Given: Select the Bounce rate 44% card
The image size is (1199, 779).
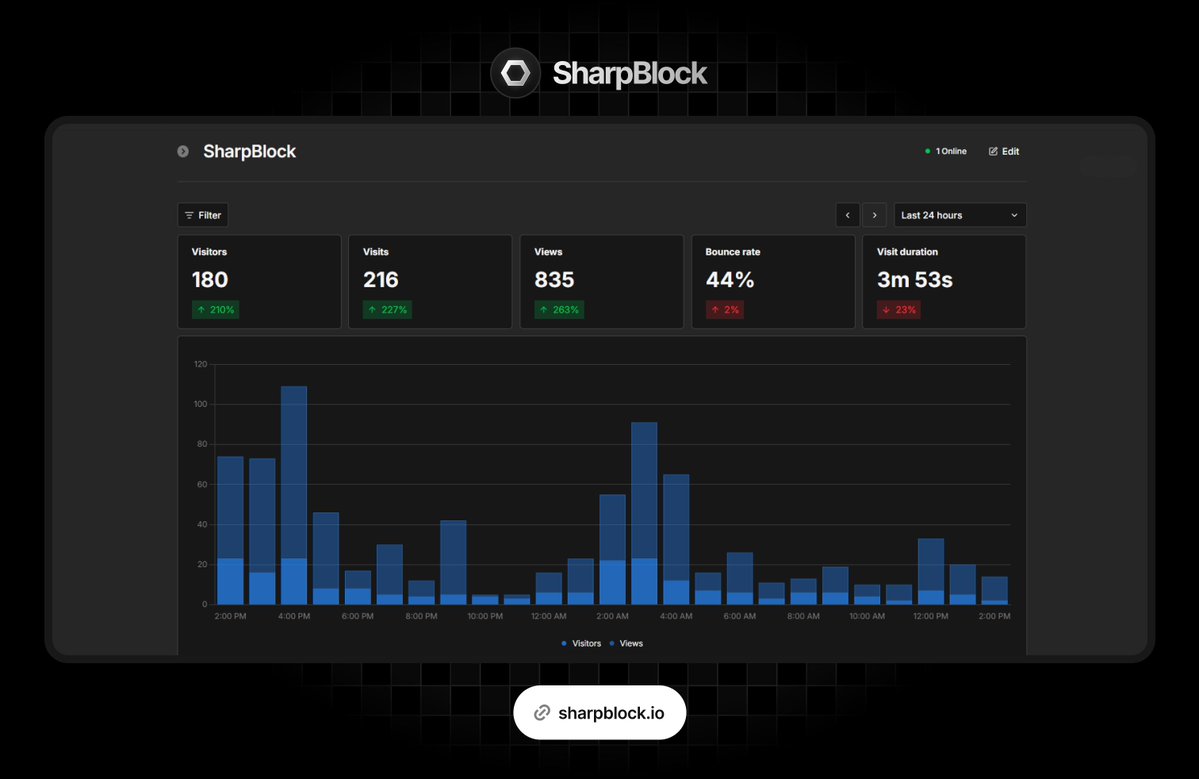Looking at the screenshot, I should pos(773,281).
